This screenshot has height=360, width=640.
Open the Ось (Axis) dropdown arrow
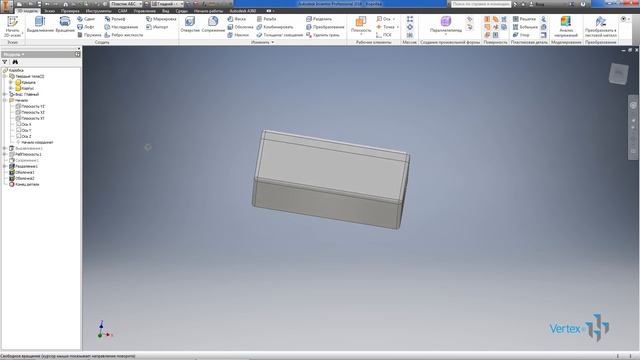[394, 19]
